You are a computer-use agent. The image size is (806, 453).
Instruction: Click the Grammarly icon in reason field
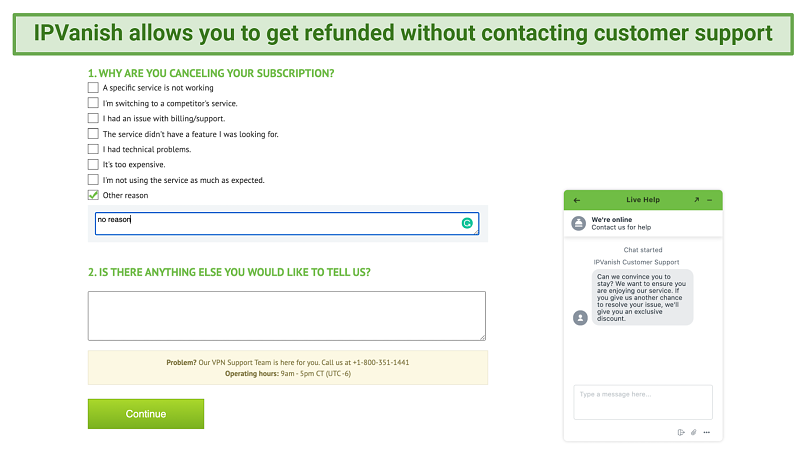tap(467, 223)
